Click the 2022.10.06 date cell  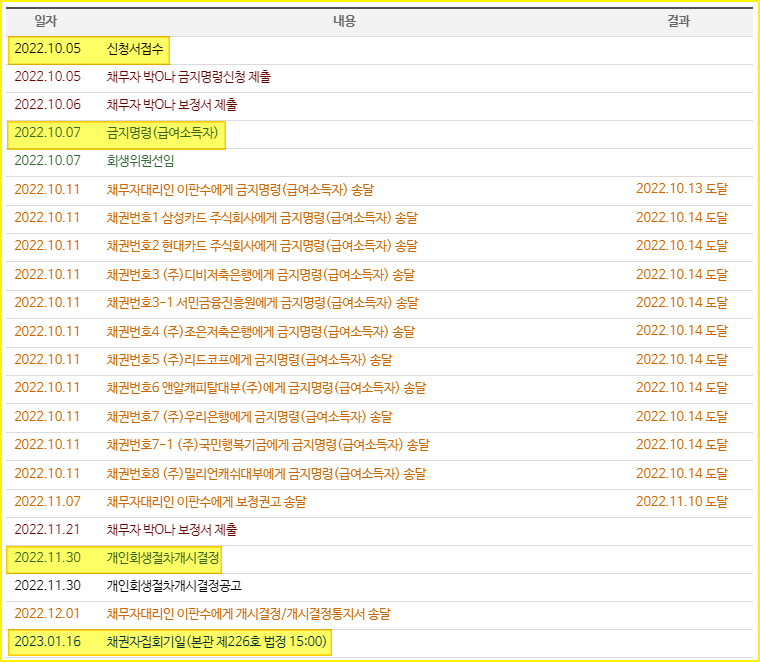(x=48, y=105)
